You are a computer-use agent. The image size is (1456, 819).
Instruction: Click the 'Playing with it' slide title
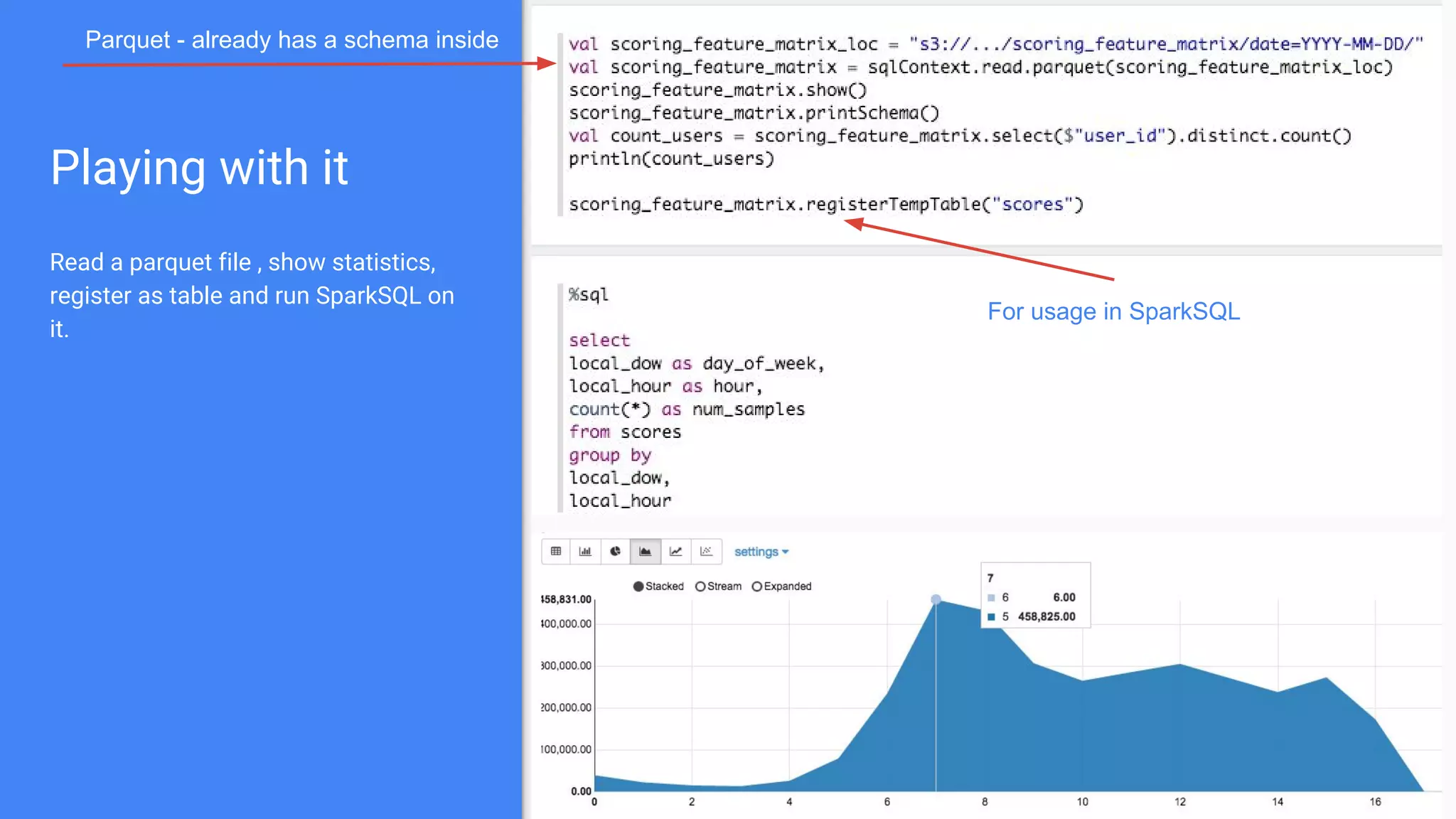pyautogui.click(x=199, y=168)
